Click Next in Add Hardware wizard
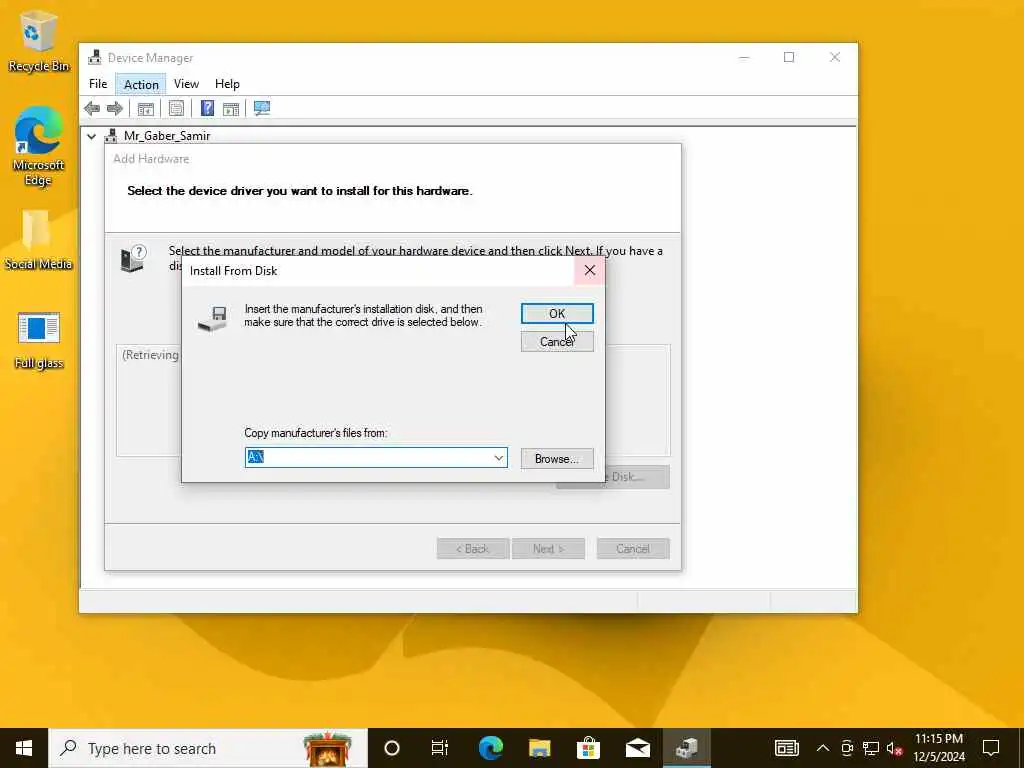The image size is (1024, 768). pyautogui.click(x=548, y=549)
